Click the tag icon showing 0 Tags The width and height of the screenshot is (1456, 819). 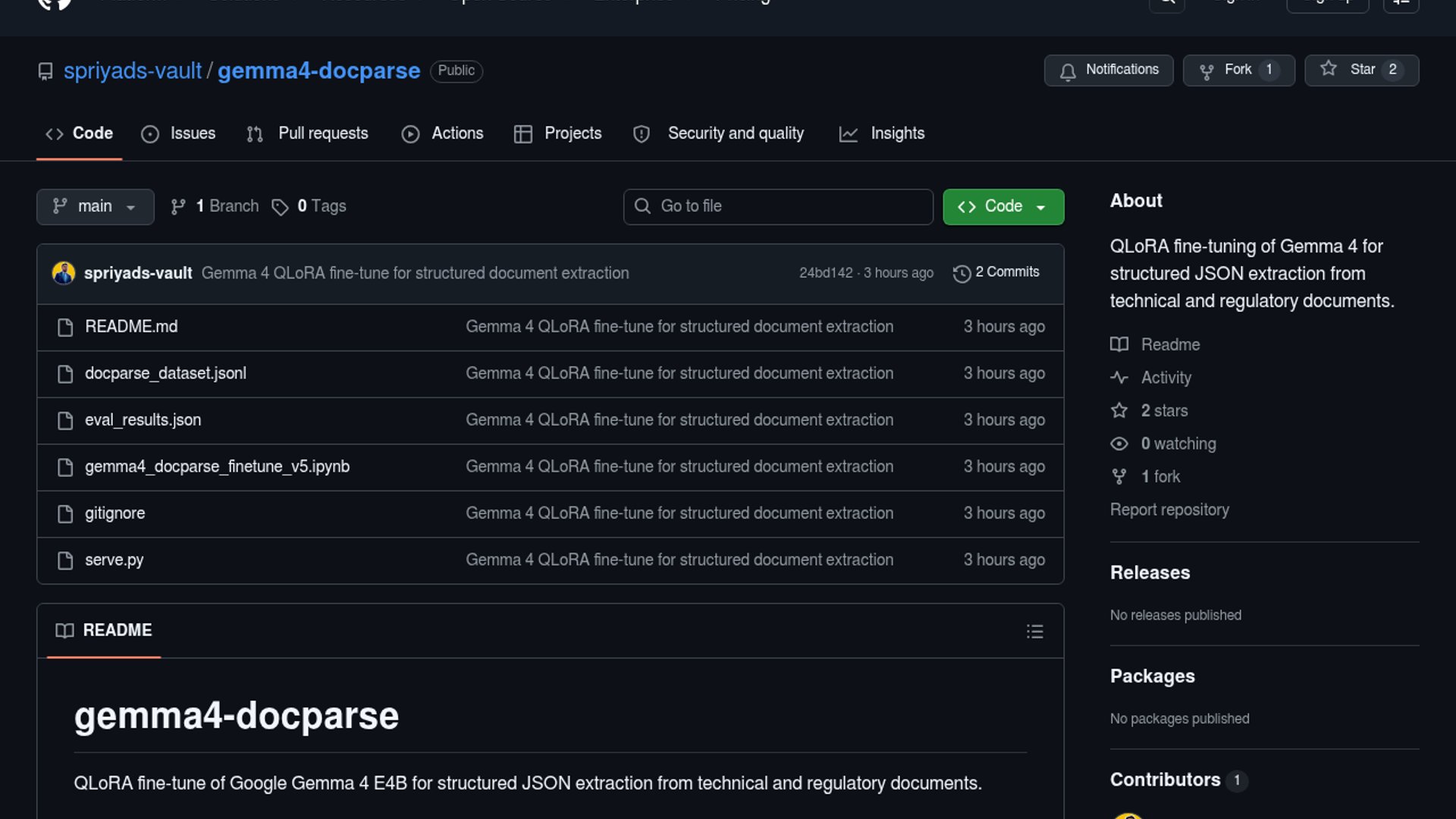(280, 207)
